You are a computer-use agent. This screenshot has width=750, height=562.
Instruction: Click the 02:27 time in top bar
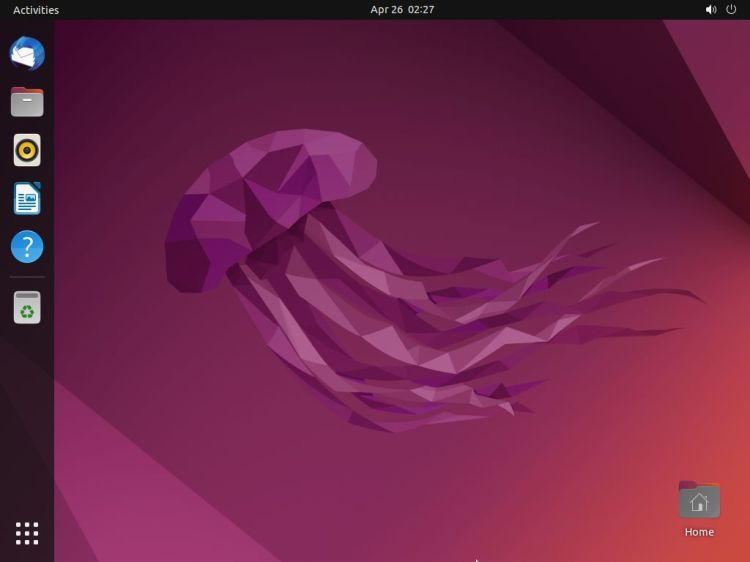(x=421, y=10)
